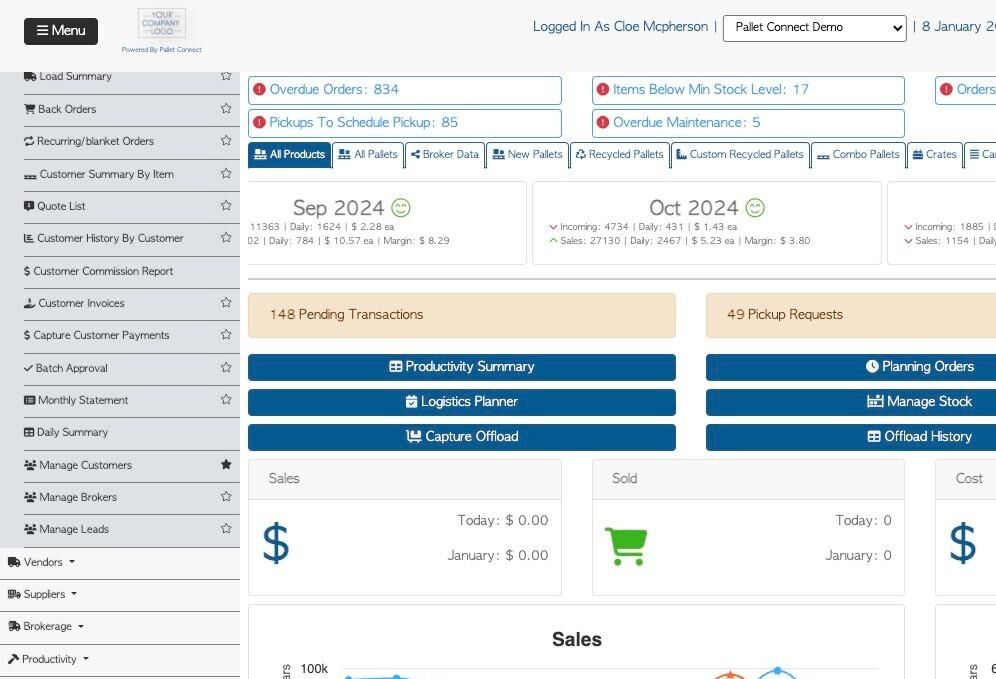Click the Load Summary truck icon
996x679 pixels.
pyautogui.click(x=30, y=76)
